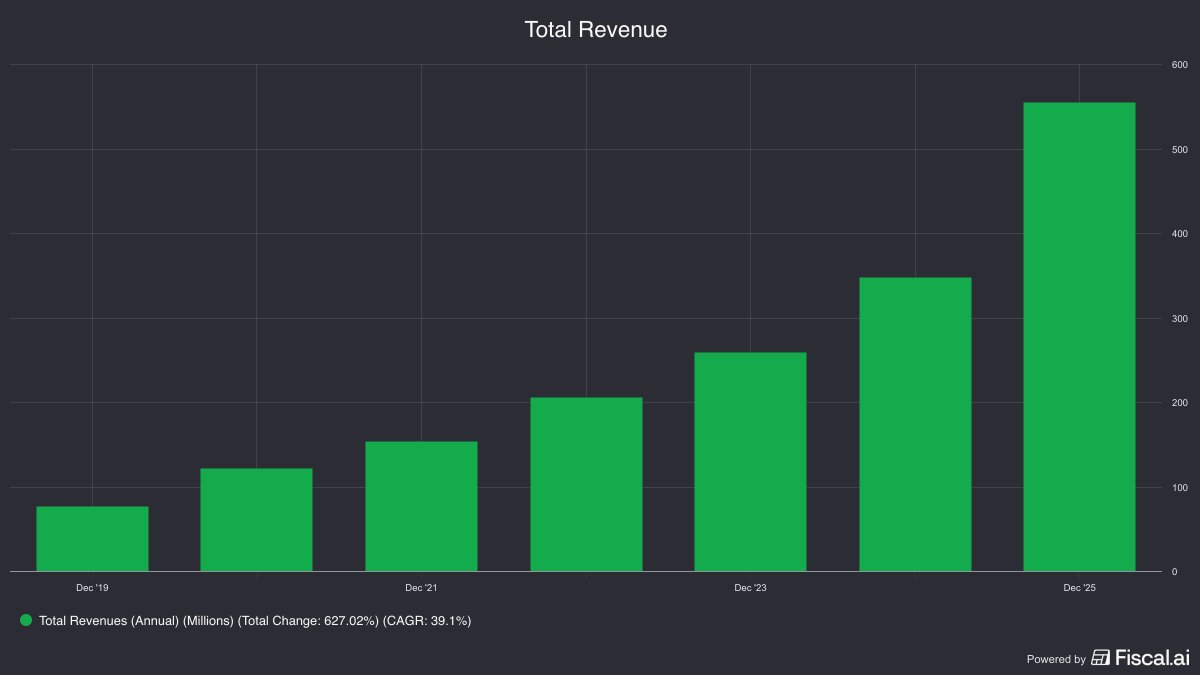Click the Dec '19 x-axis label
The height and width of the screenshot is (675, 1200).
click(92, 588)
